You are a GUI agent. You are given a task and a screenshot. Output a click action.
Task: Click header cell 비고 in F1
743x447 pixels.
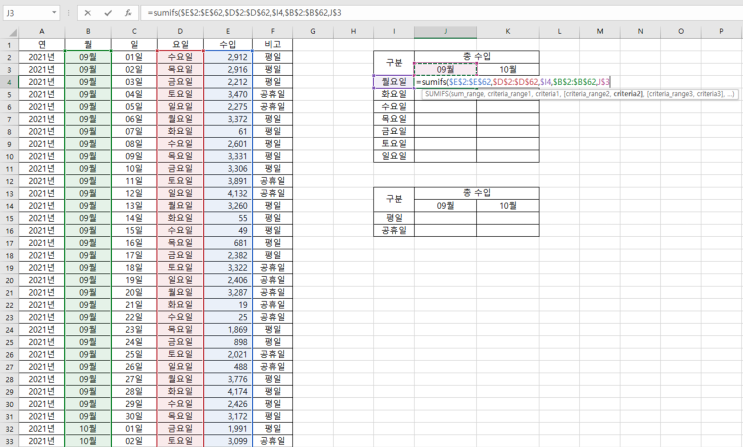pyautogui.click(x=272, y=45)
